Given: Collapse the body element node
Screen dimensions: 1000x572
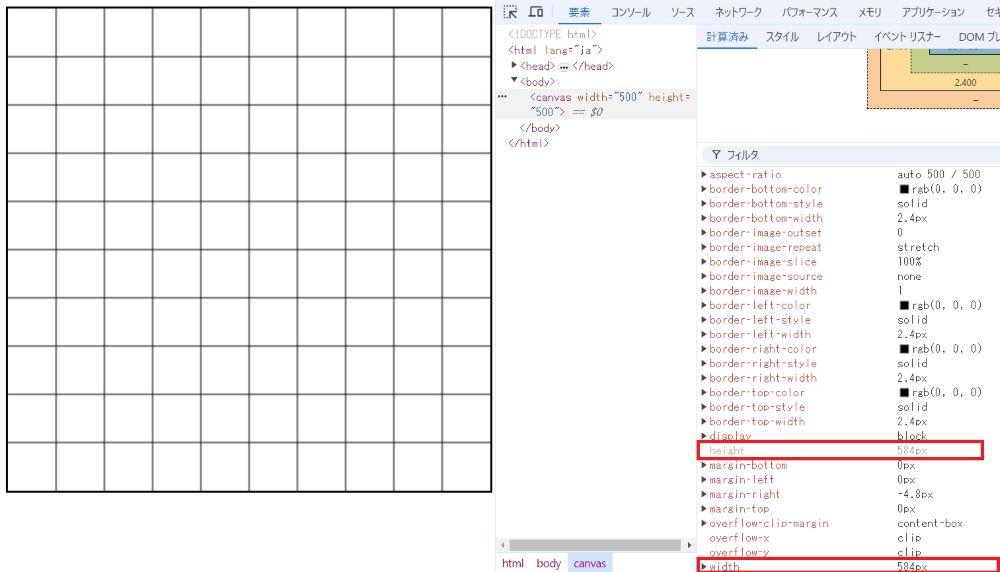Looking at the screenshot, I should point(514,80).
